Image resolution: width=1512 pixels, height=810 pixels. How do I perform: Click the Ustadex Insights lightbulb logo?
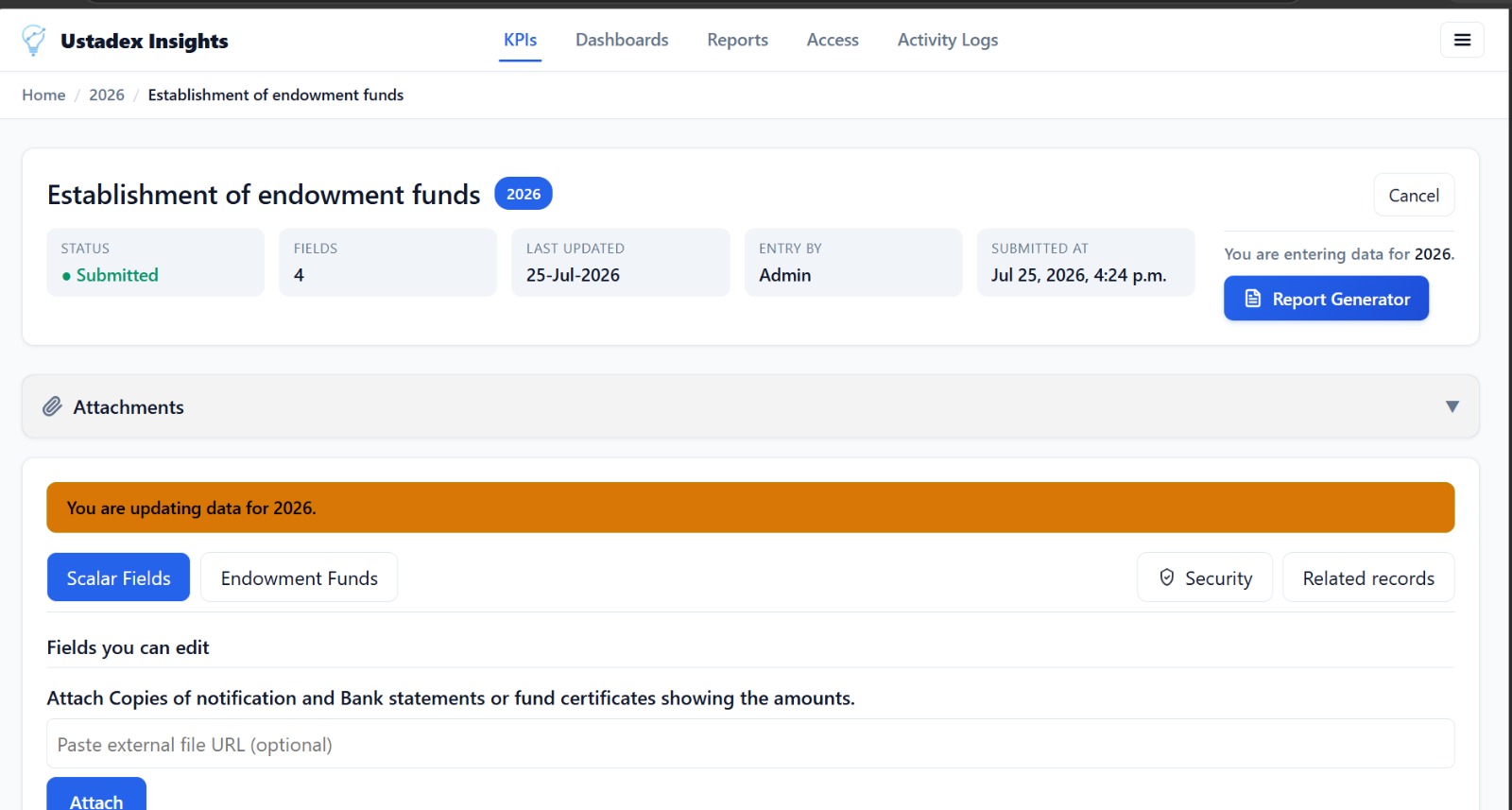pyautogui.click(x=33, y=41)
